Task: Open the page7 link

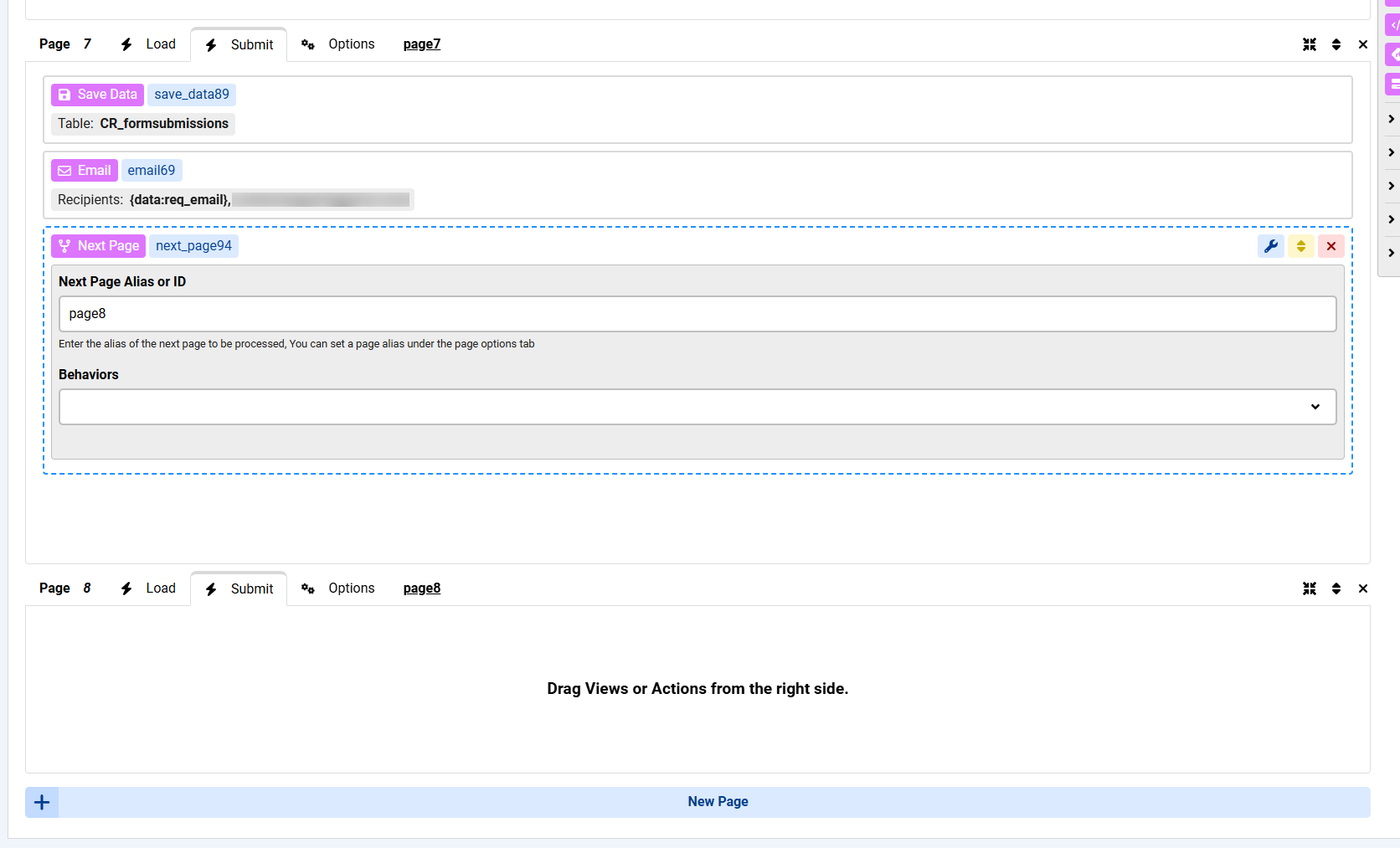Action: (x=421, y=44)
